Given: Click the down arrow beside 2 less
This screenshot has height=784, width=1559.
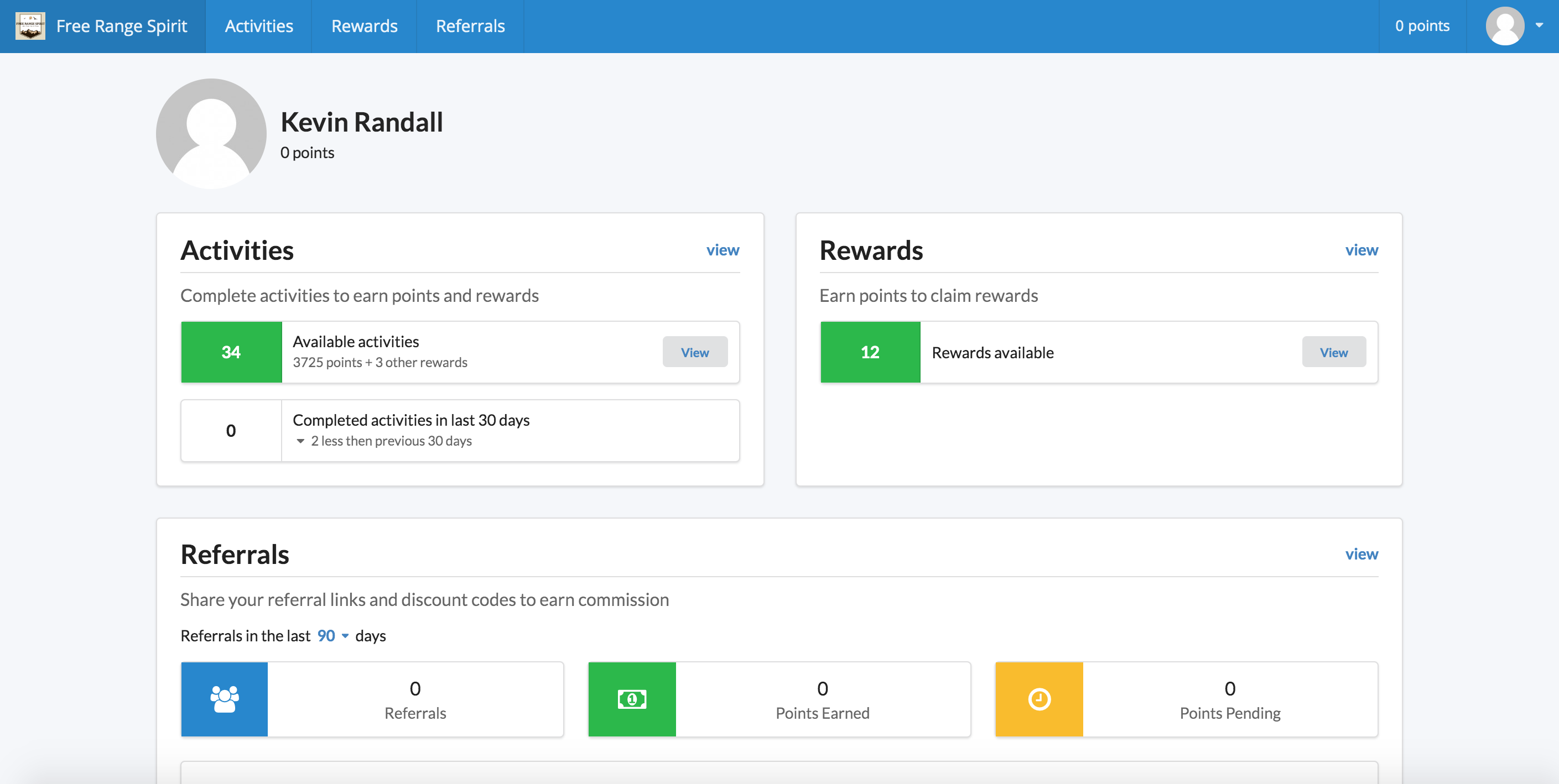Looking at the screenshot, I should pos(300,441).
